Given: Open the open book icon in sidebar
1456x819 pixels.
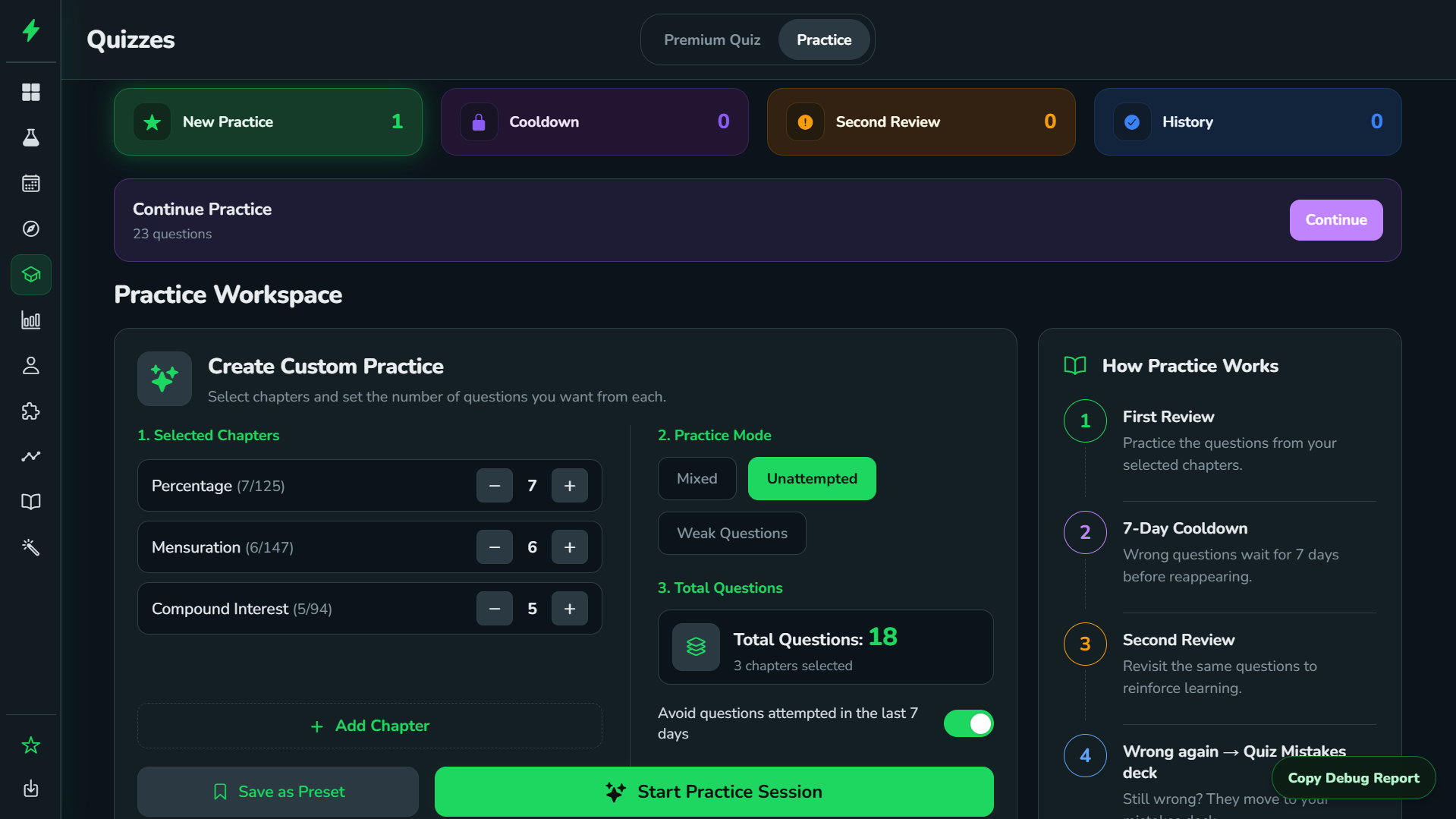Looking at the screenshot, I should pyautogui.click(x=31, y=502).
